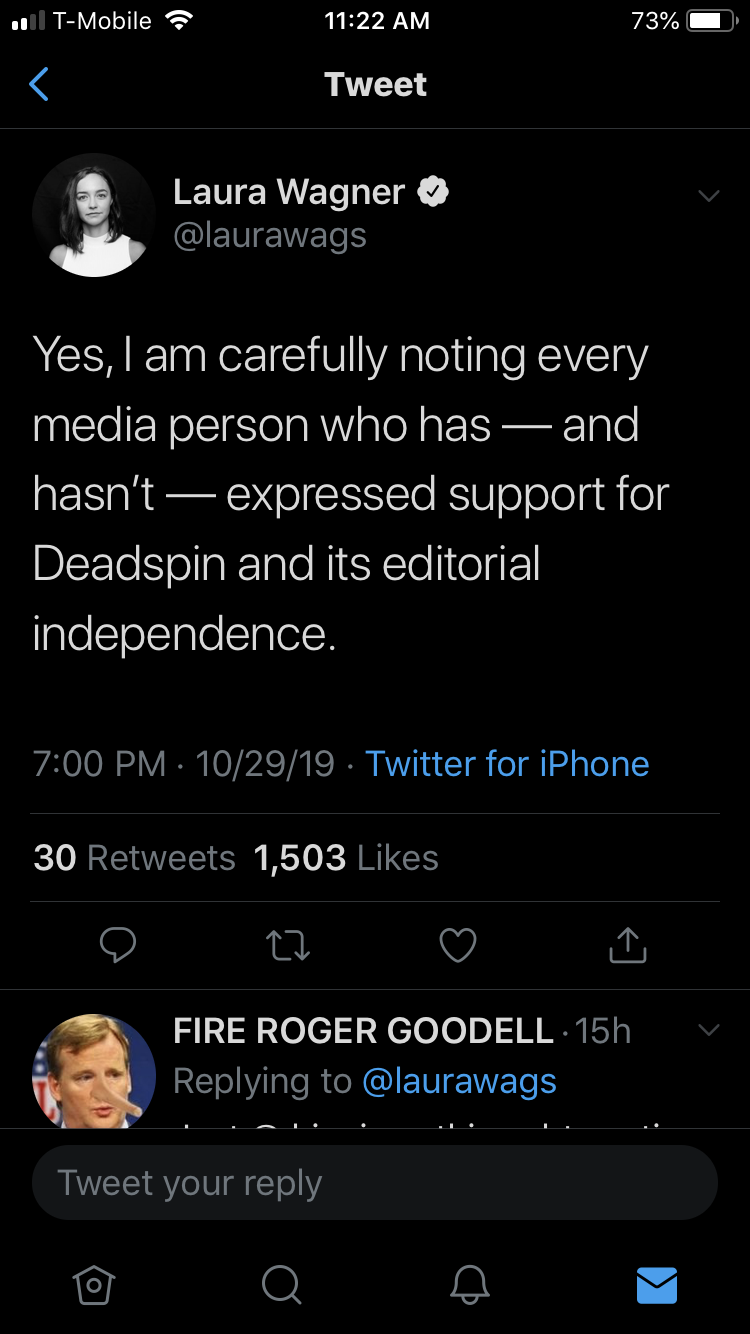The image size is (750, 1334).
Task: Open the Twitter for iPhone link
Action: 507,764
